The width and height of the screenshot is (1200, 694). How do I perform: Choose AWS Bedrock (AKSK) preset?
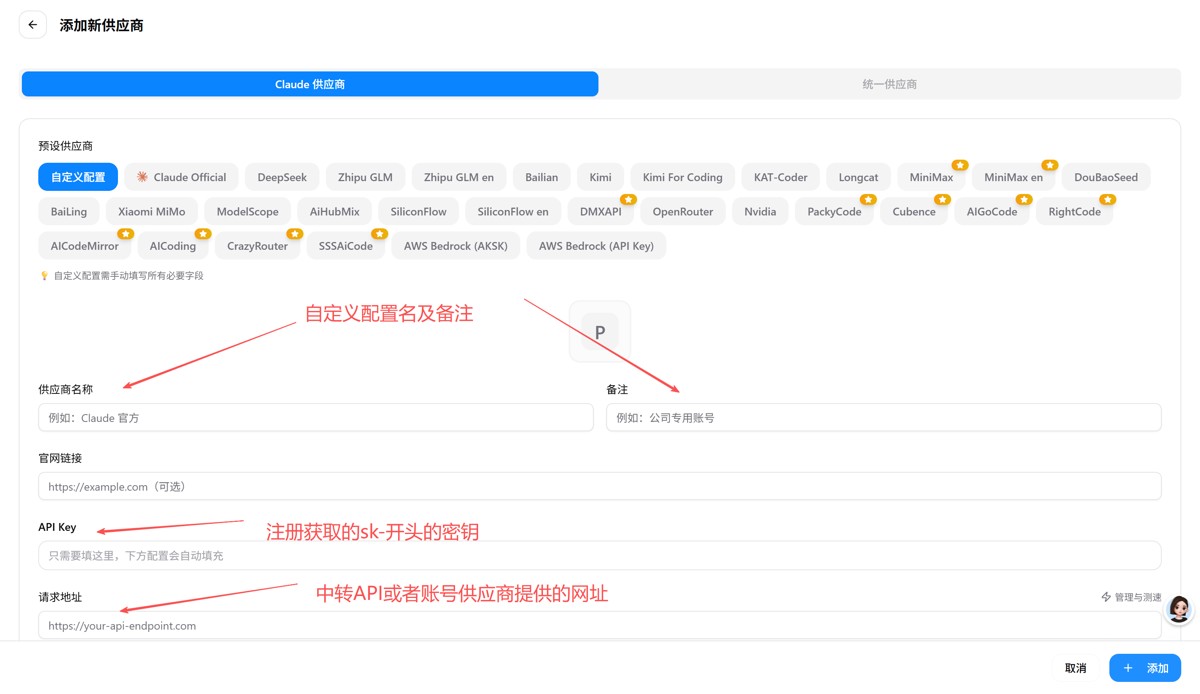pos(456,246)
